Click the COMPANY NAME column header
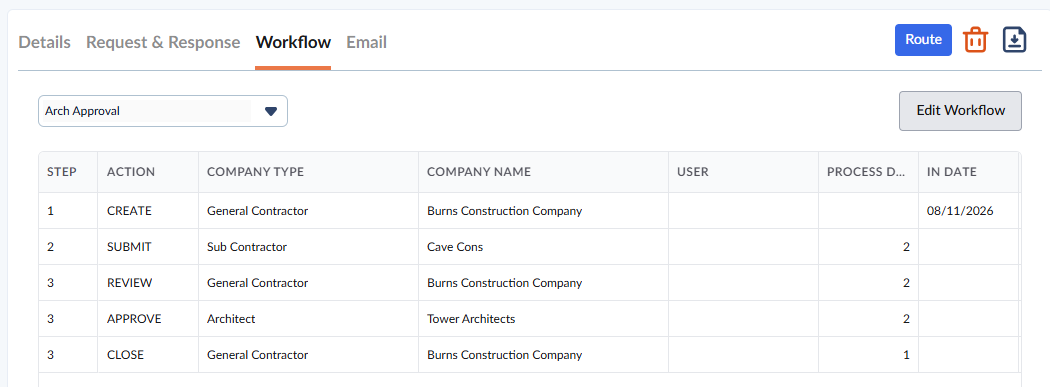The height and width of the screenshot is (387, 1050). [544, 172]
